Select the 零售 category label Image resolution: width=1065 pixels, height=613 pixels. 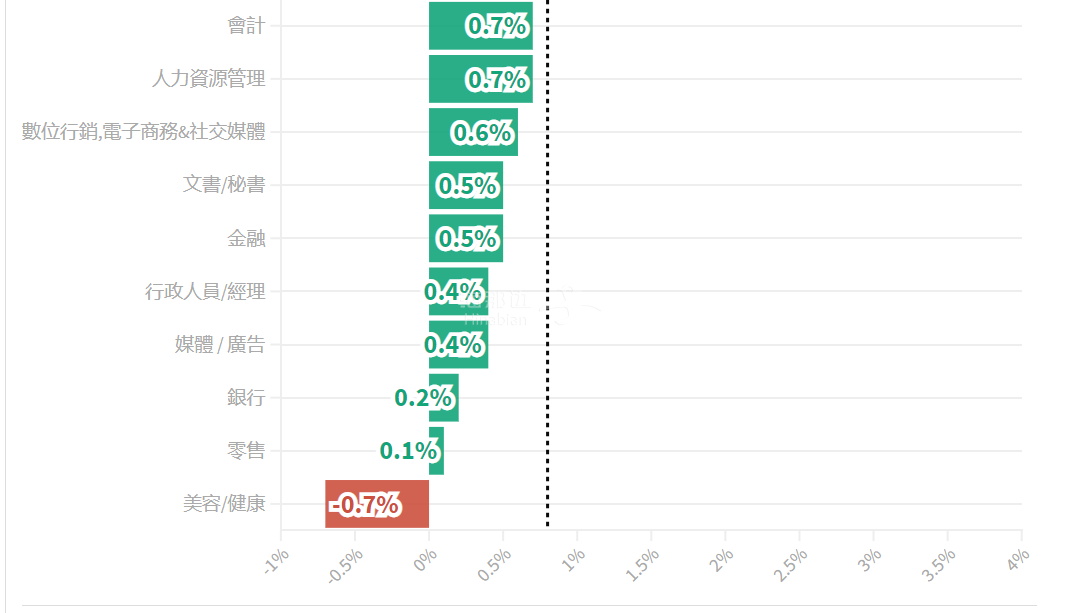(x=246, y=450)
